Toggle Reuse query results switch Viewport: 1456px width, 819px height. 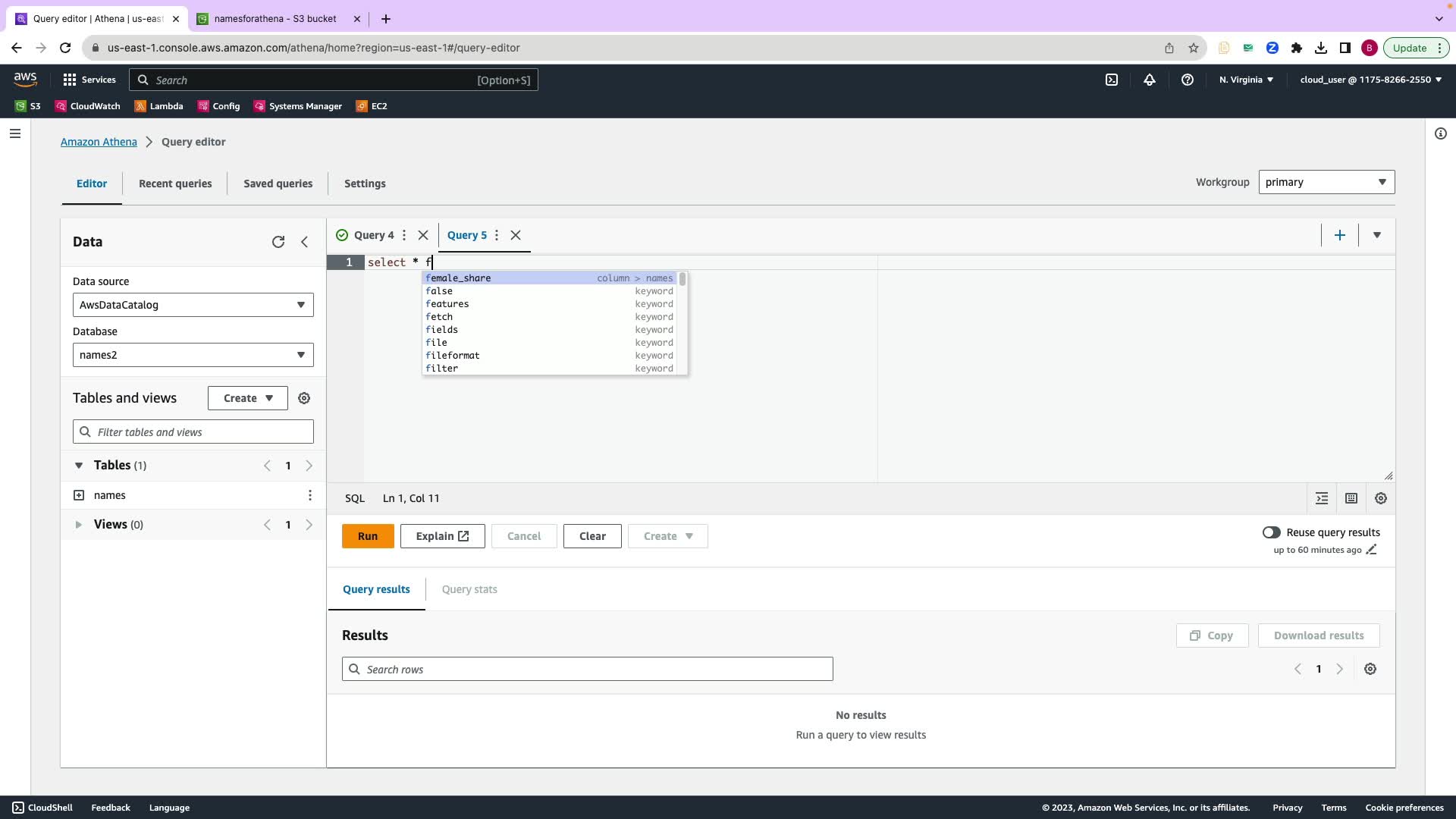point(1272,532)
